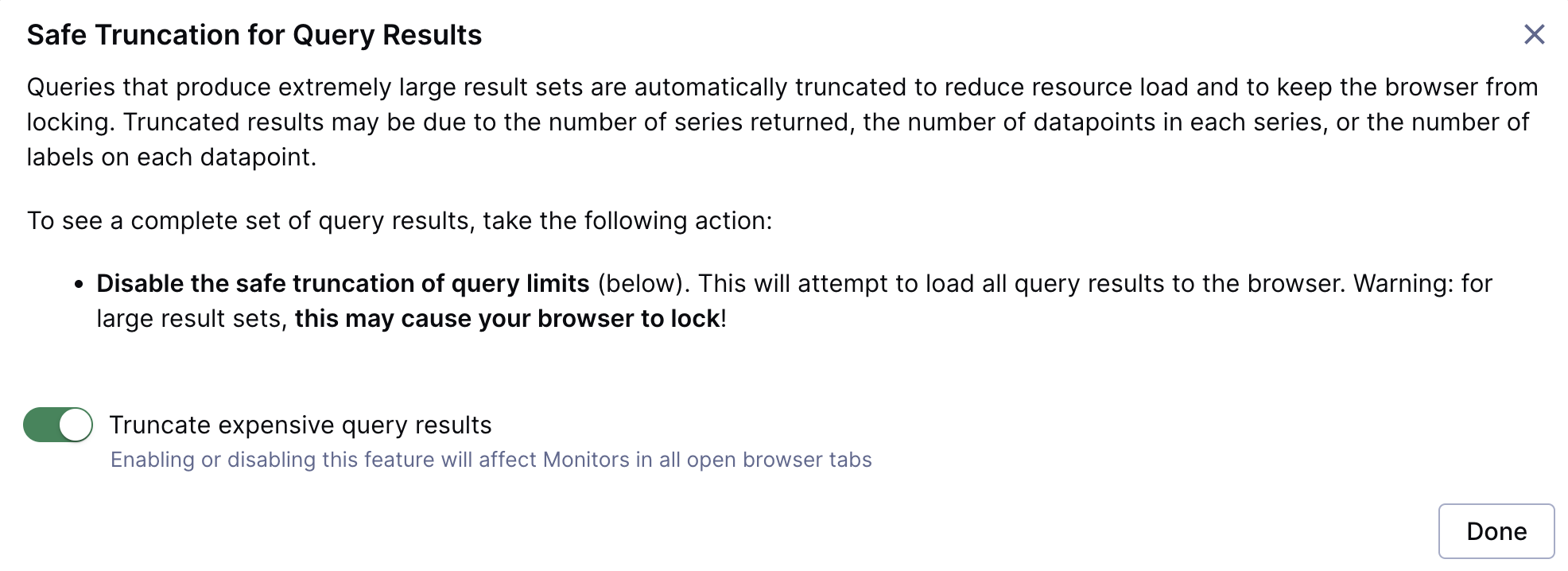Select the Safe Truncation for Query Results title

(x=254, y=34)
